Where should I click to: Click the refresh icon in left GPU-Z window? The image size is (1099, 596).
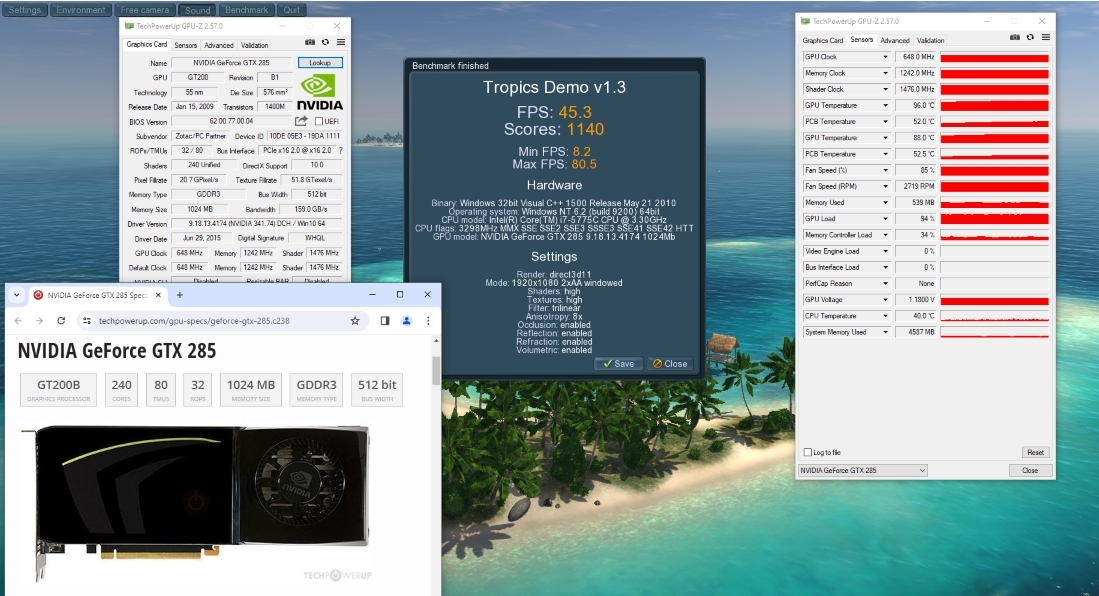325,42
